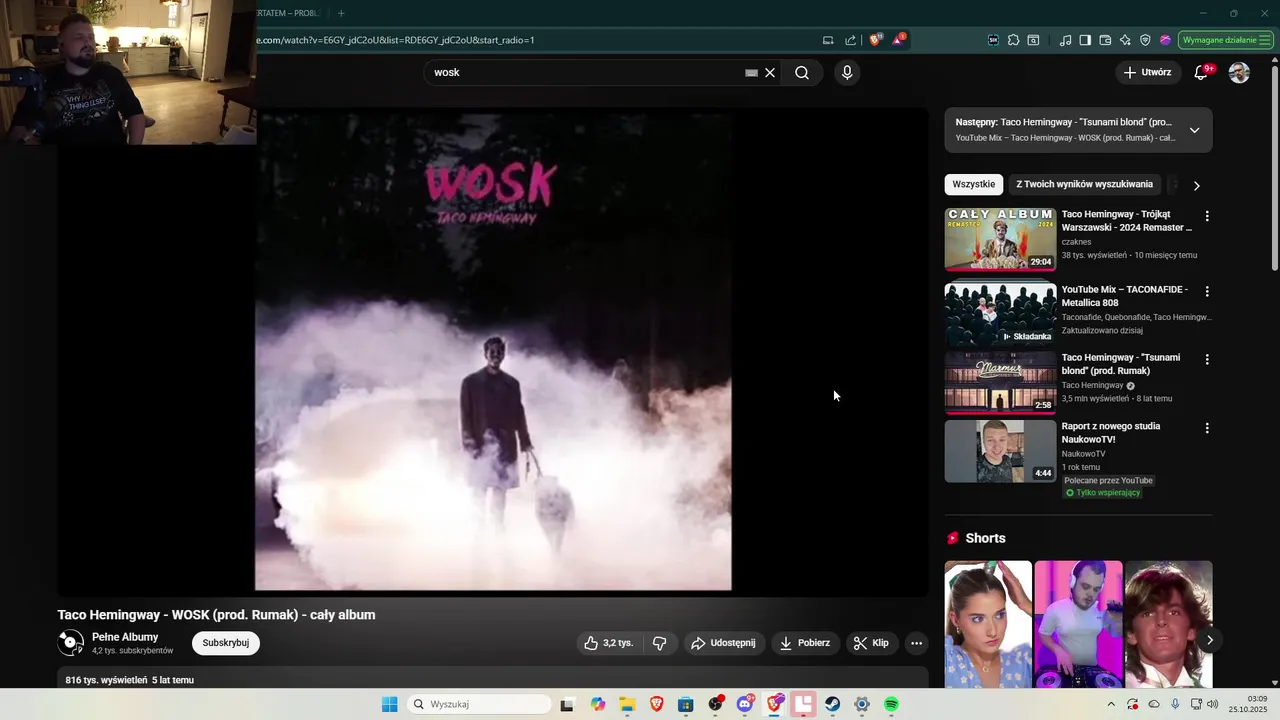Open Pełne Albumy channel name link
This screenshot has height=720, width=1280.
click(x=125, y=637)
